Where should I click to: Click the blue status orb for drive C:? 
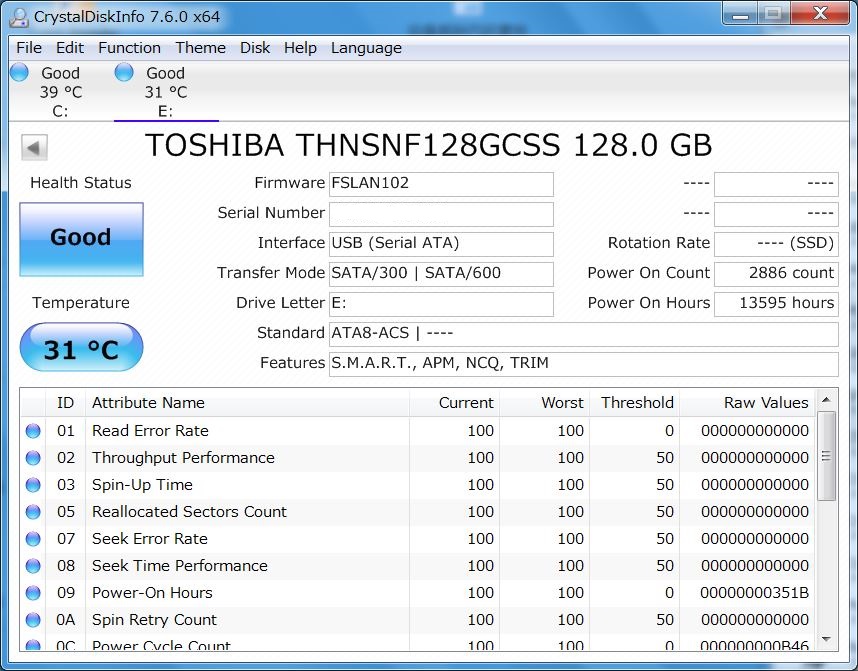point(20,72)
